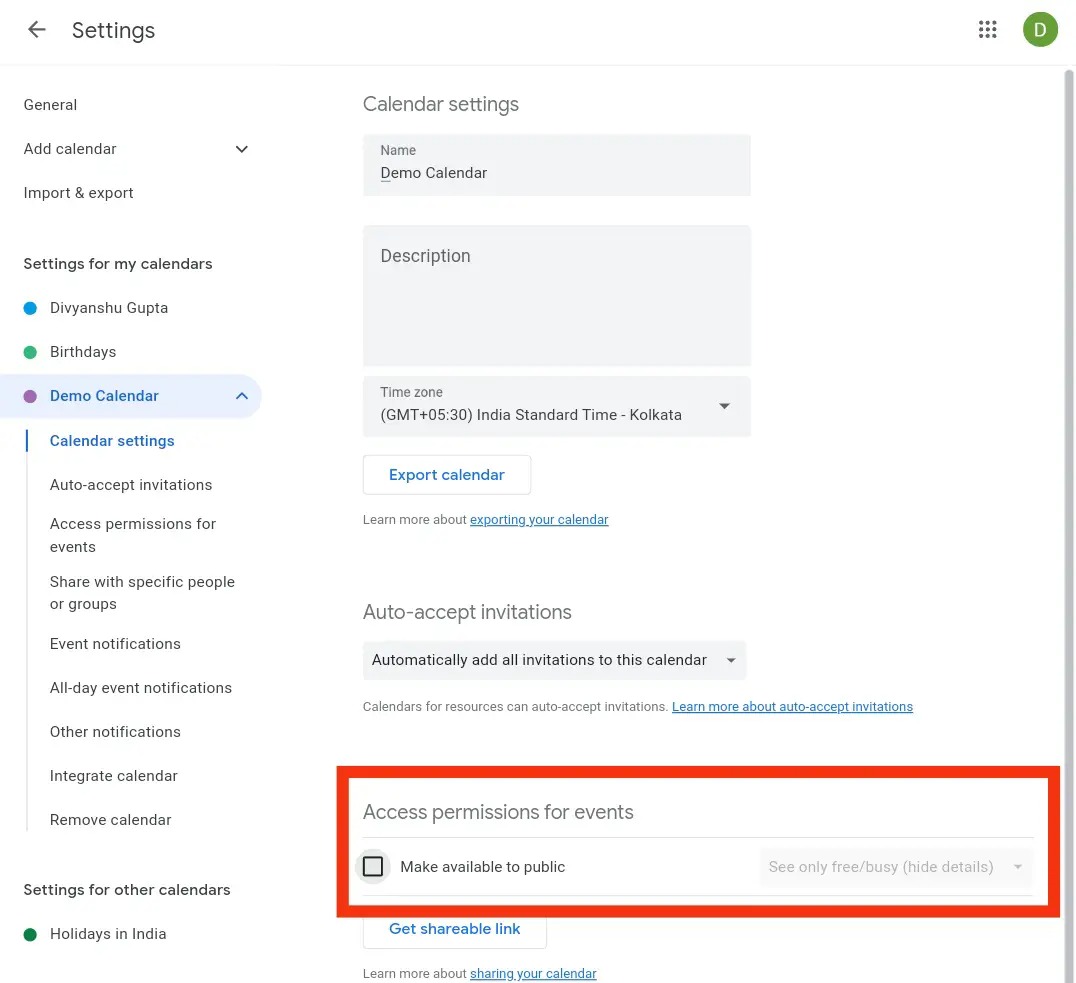Click the back arrow to leave Settings
The width and height of the screenshot is (1076, 983).
pyautogui.click(x=36, y=29)
